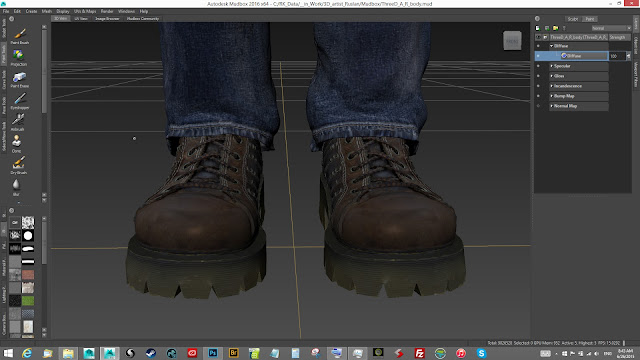Toggle visibility of Normal Map channel
The height and width of the screenshot is (360, 640).
(x=538, y=106)
